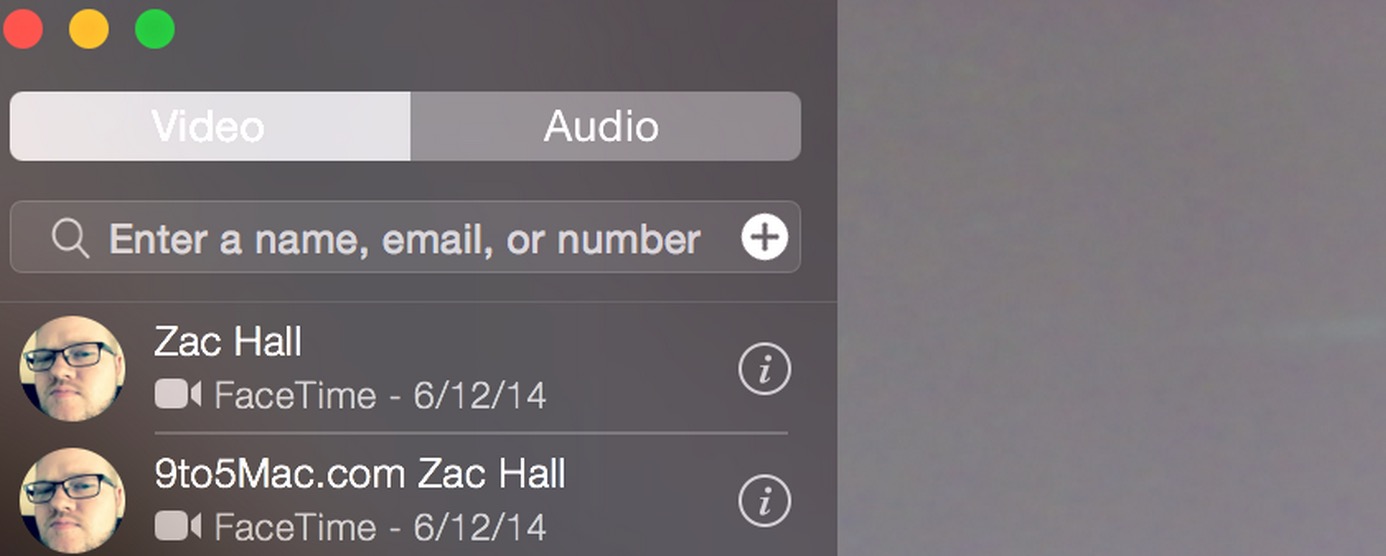Open info for the Zac Hall call
Viewport: 1386px width, 556px height.
click(765, 369)
